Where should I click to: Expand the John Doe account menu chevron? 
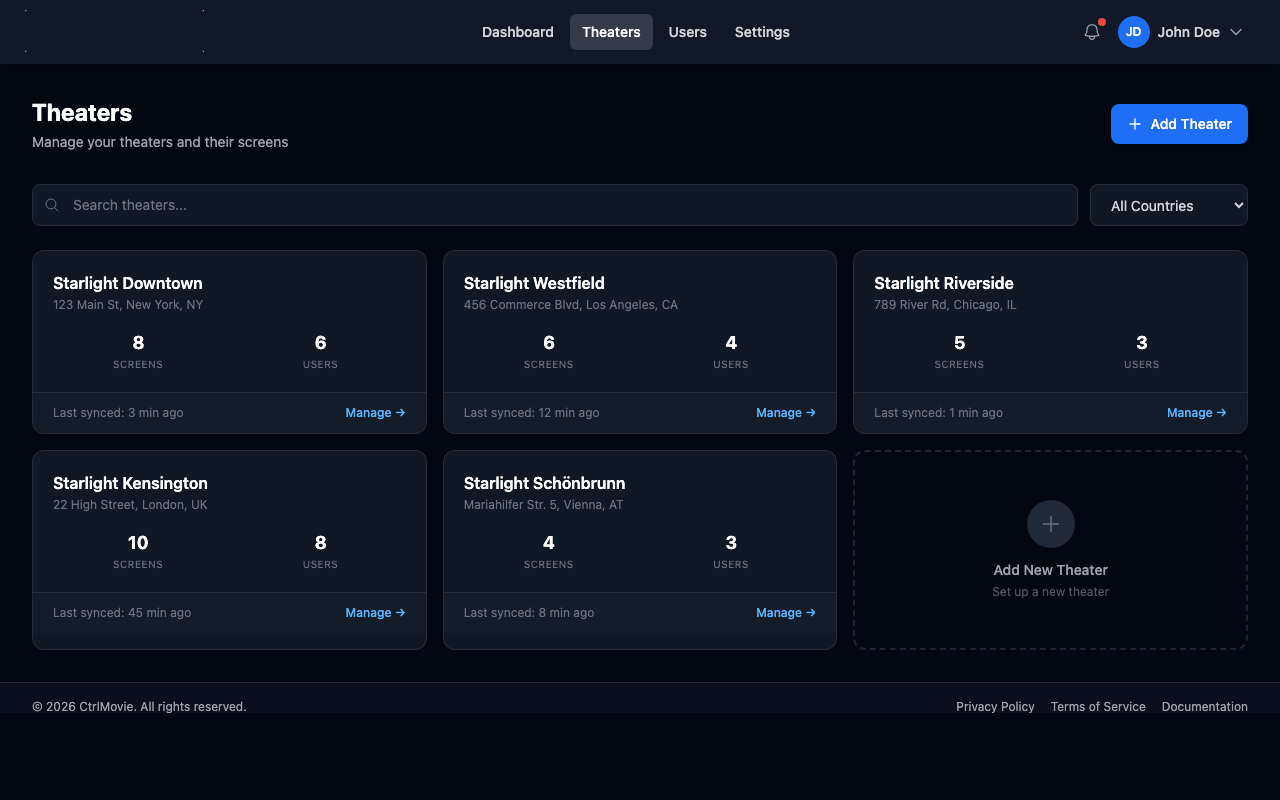[1236, 32]
